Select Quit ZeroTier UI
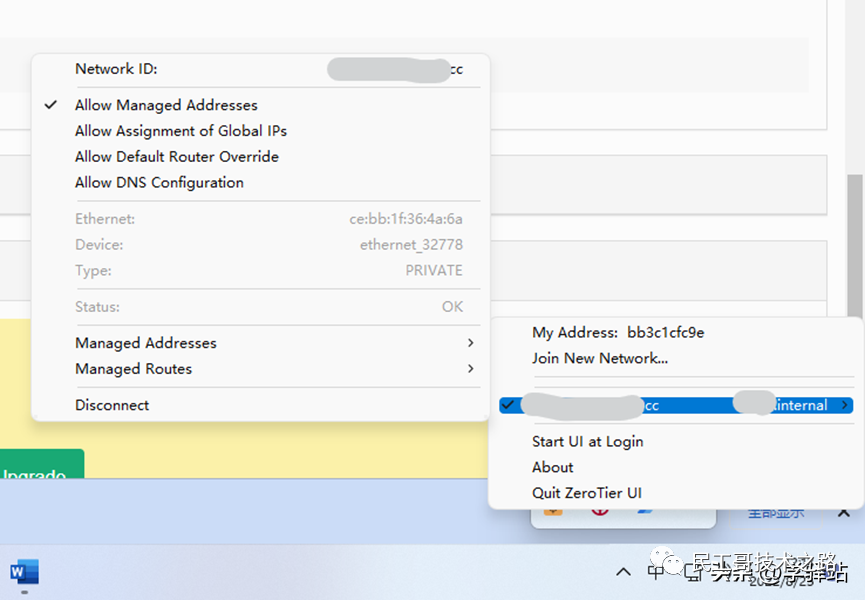 tap(676, 493)
